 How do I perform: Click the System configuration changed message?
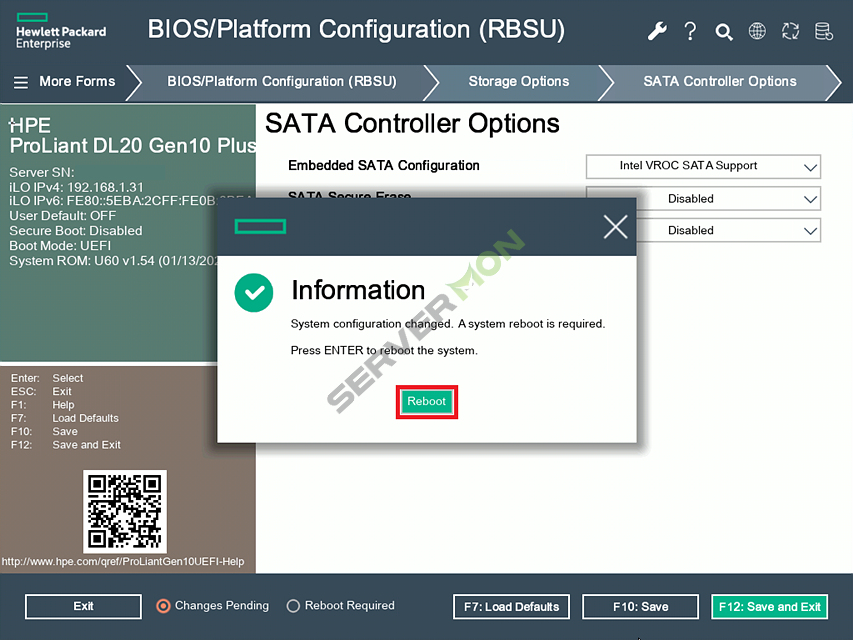click(448, 324)
